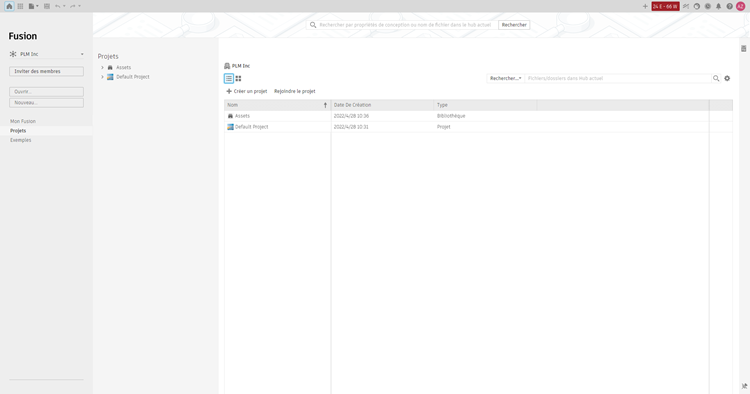Click the search magnifier beside hub field

[716, 78]
